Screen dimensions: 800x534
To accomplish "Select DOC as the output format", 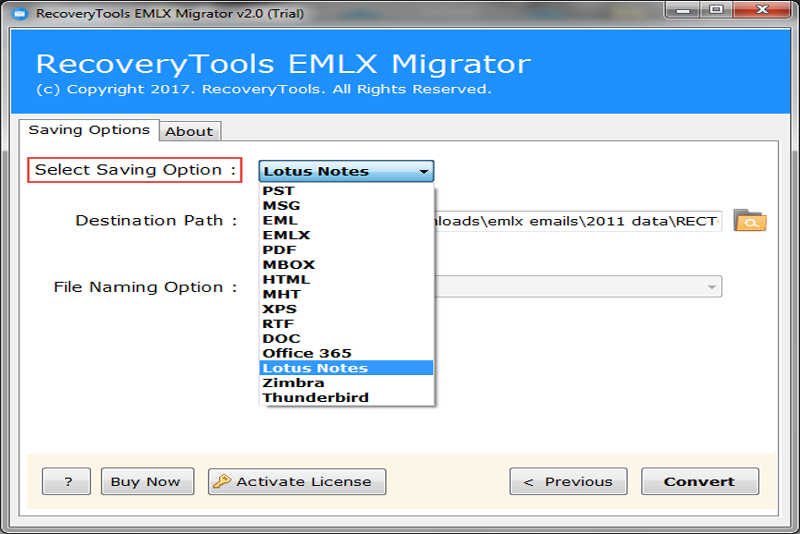I will (346, 339).
